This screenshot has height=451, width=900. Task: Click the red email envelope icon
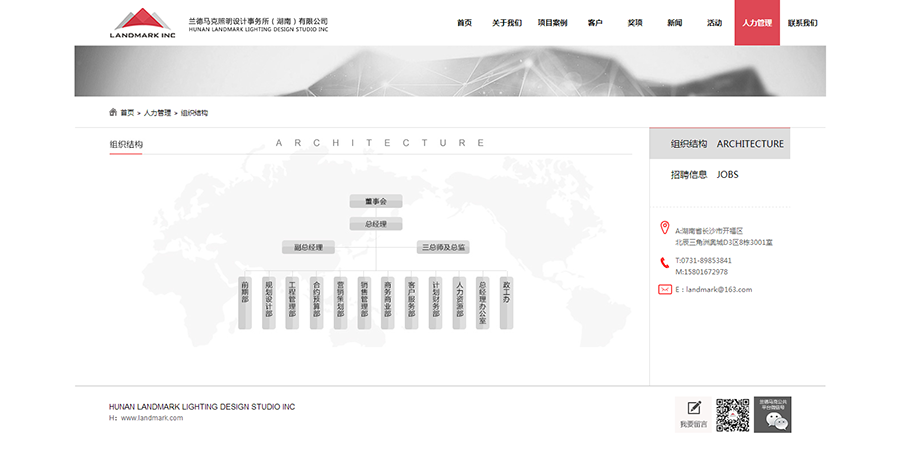pos(665,289)
